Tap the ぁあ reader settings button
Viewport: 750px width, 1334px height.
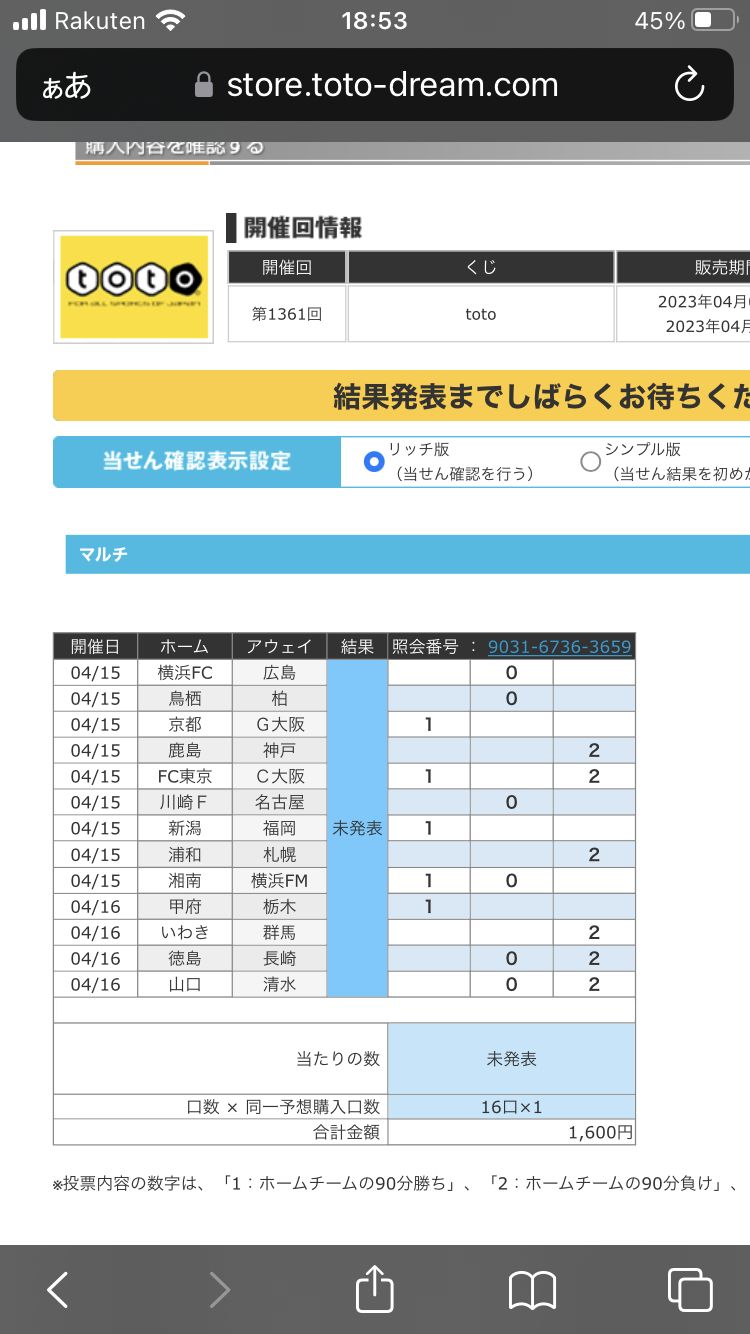point(67,86)
